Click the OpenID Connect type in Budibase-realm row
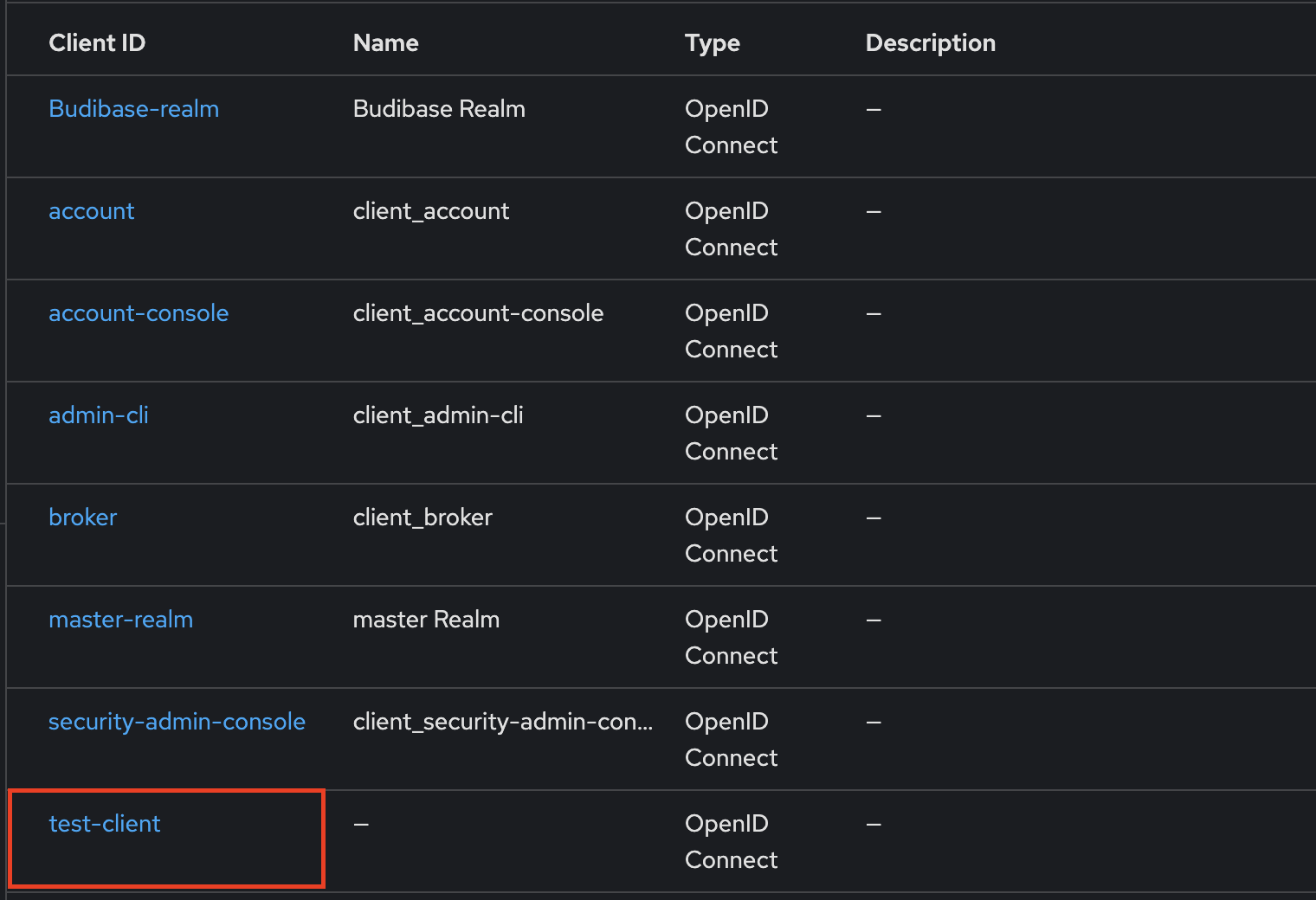 pyautogui.click(x=732, y=127)
